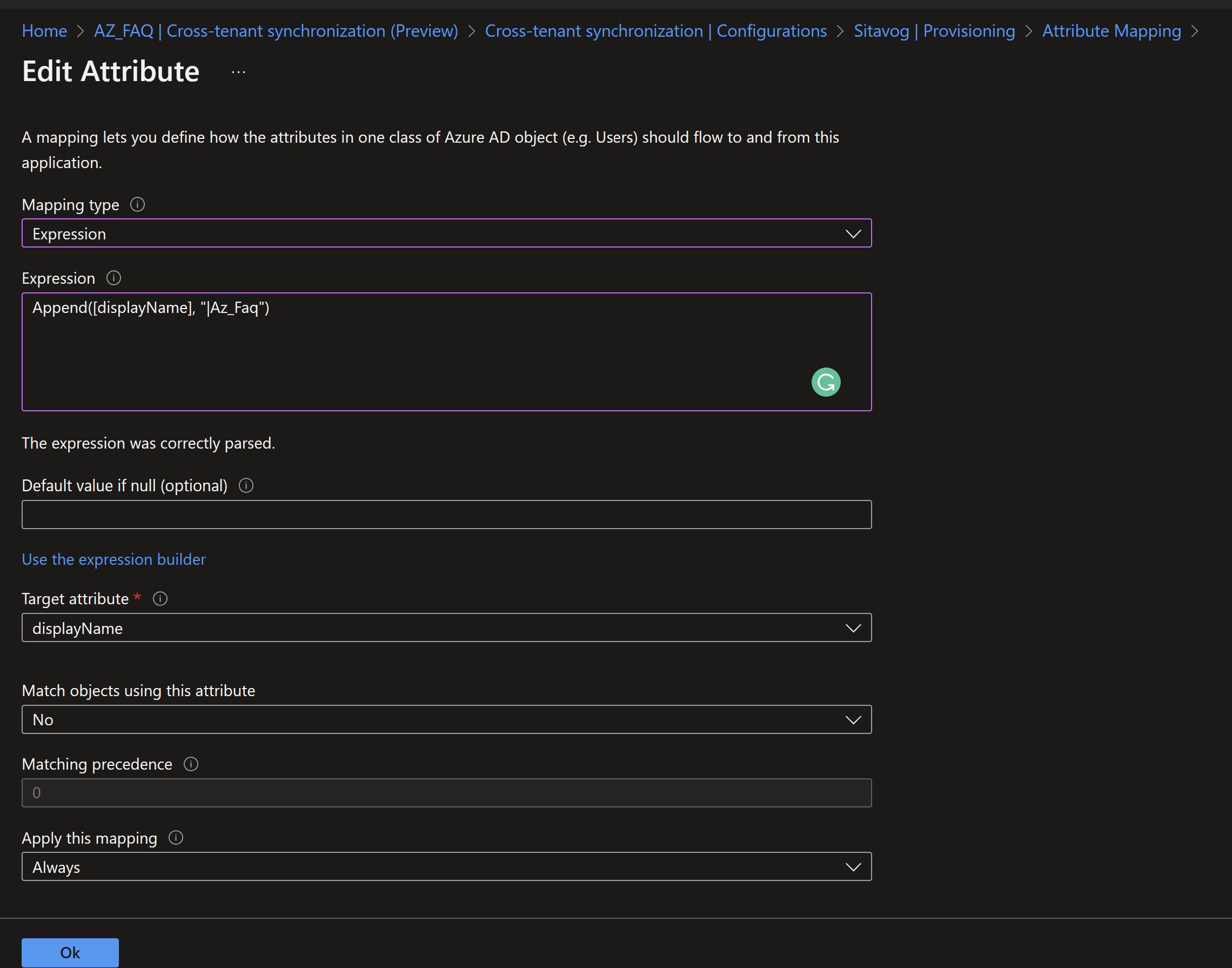
Task: Return to Attribute Mapping breadcrumb
Action: (x=1112, y=31)
